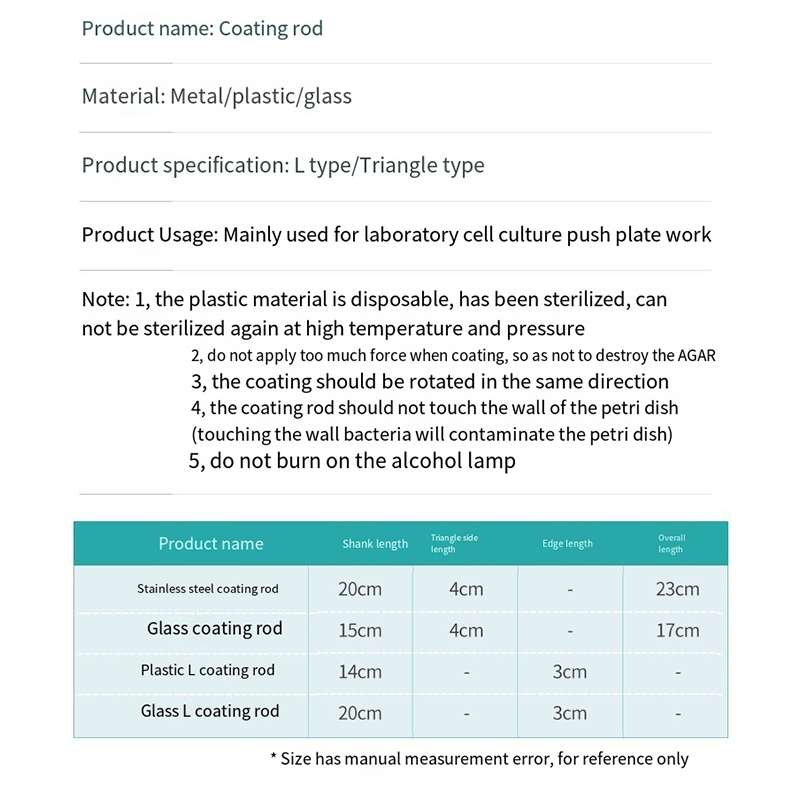Click the 23cm overall length cell
This screenshot has height=800, width=800.
pos(677,589)
